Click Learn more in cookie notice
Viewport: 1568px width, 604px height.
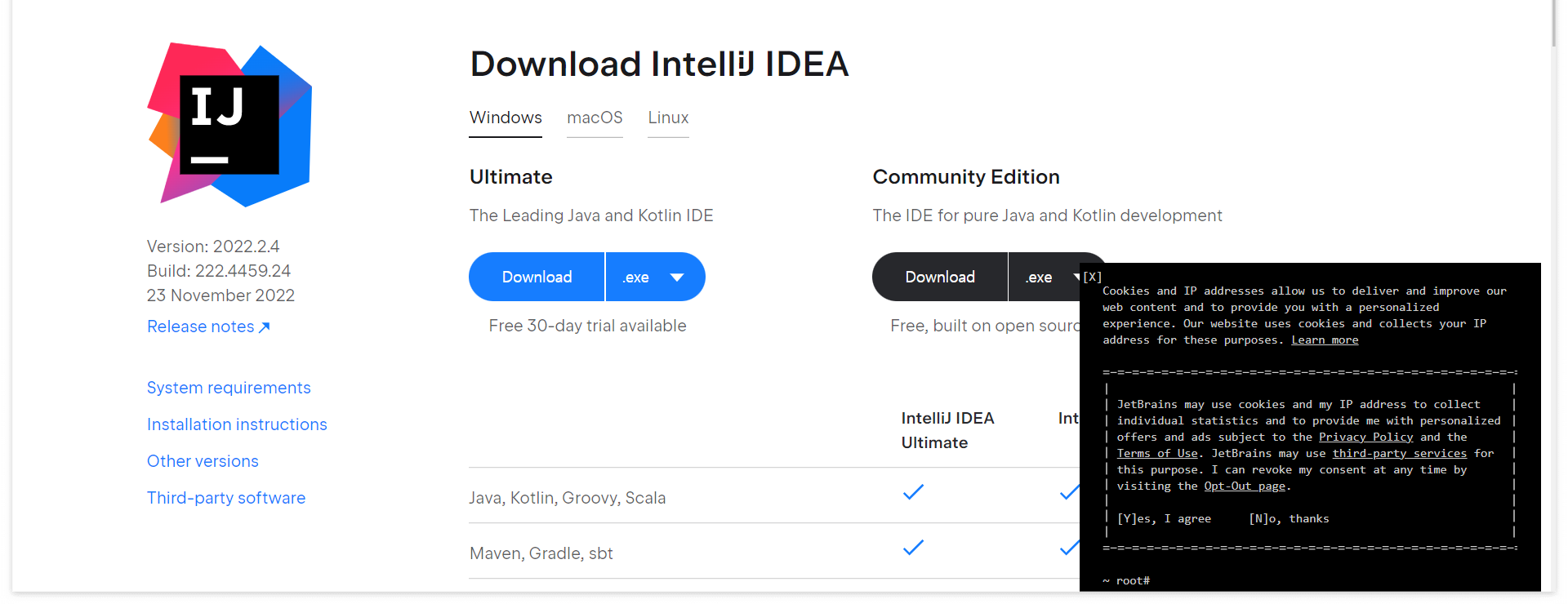pyautogui.click(x=1325, y=340)
